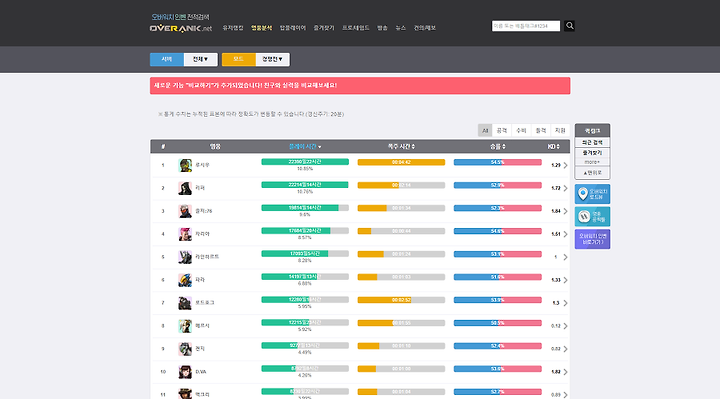Expand row 4 with KD 1.51 chevron
The width and height of the screenshot is (720, 399).
(565, 234)
